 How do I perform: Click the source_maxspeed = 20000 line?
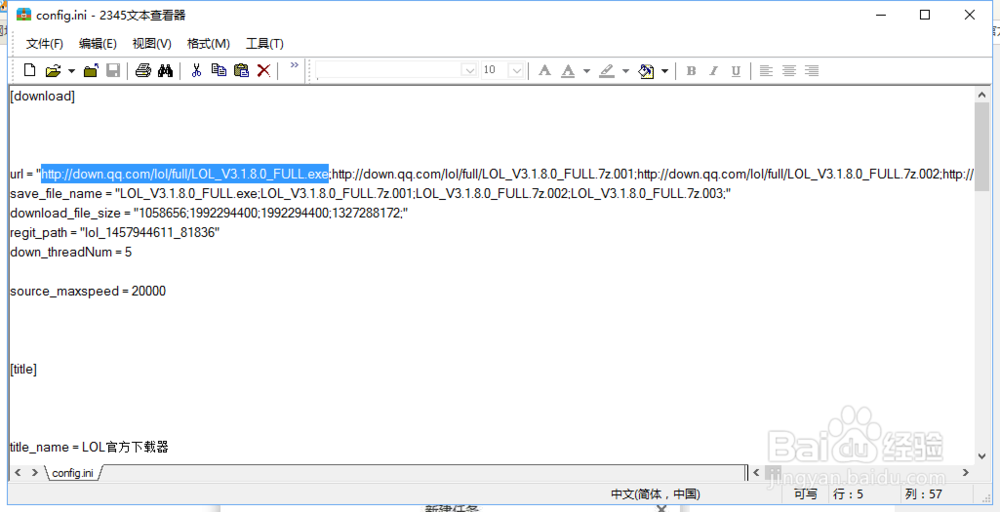[88, 291]
